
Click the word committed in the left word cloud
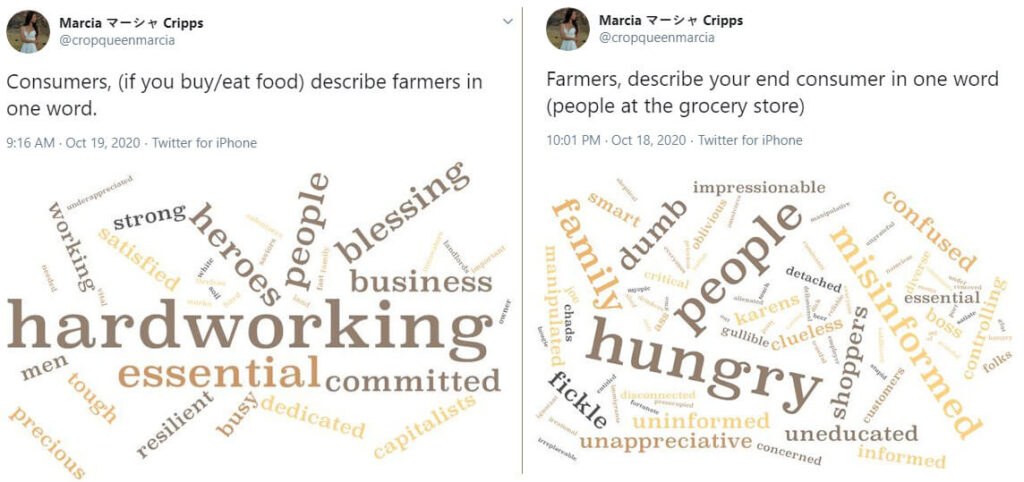click(413, 380)
